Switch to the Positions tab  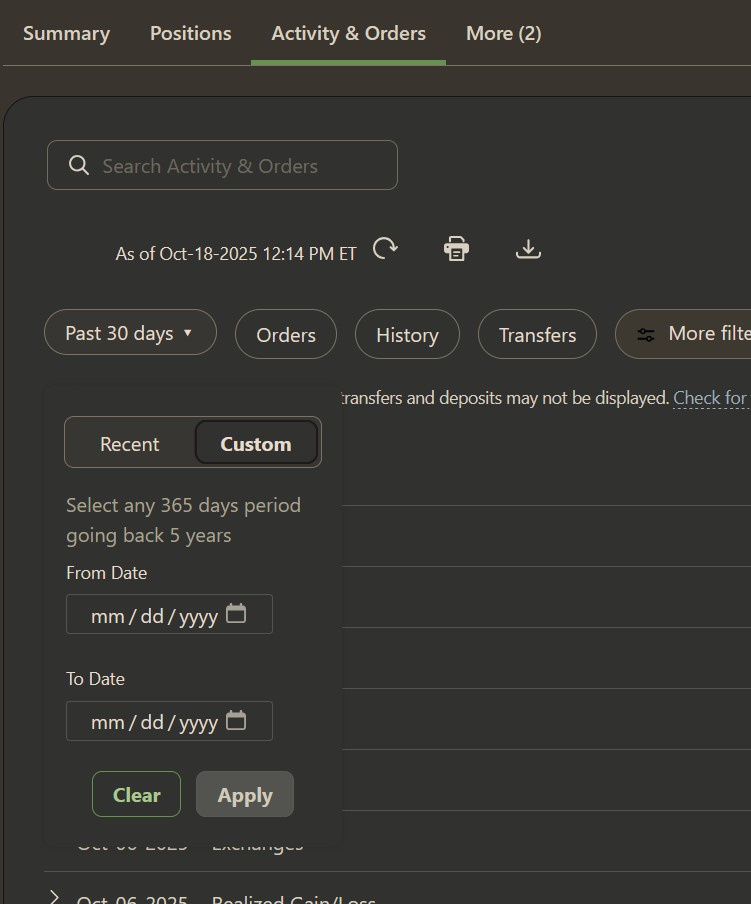pos(191,33)
